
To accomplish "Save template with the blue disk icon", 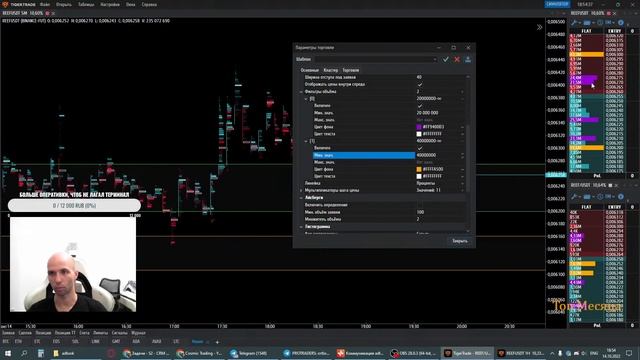I will point(468,59).
